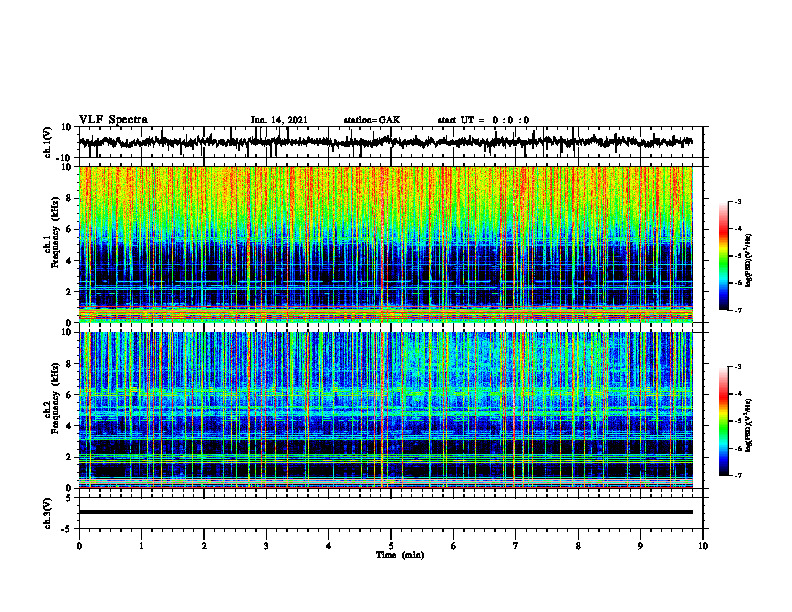Image resolution: width=792 pixels, height=612 pixels.
Task: Click the ch.1 spectrogram "6" kHz tick label
Action: (x=70, y=229)
